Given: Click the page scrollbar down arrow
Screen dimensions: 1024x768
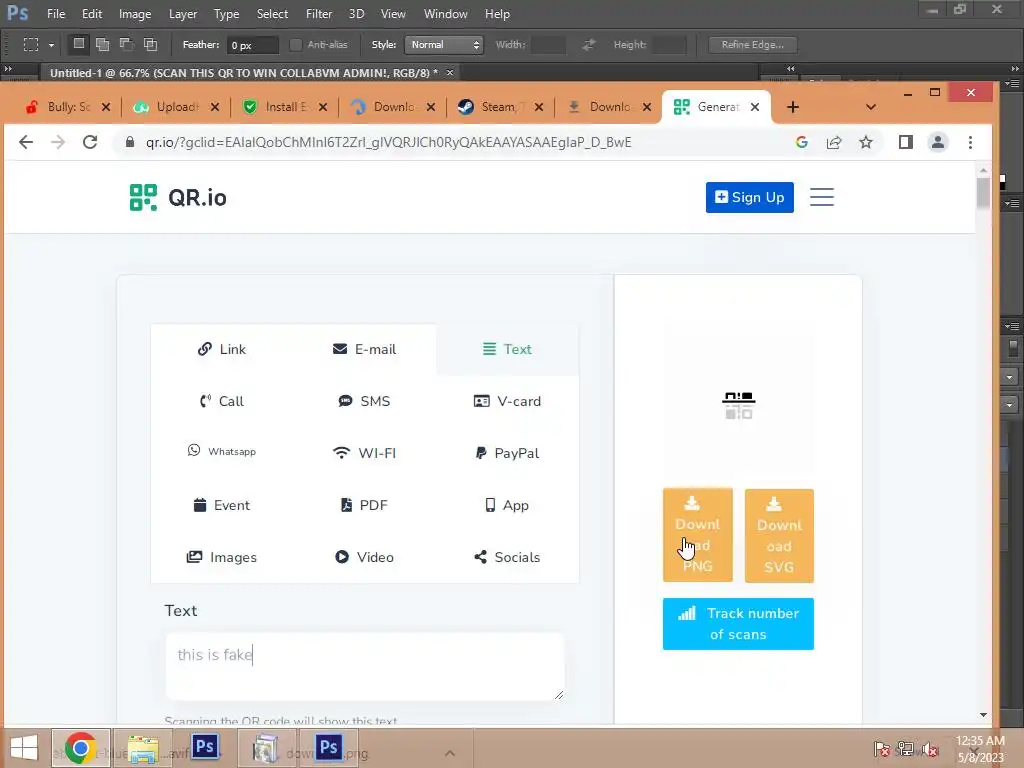Looking at the screenshot, I should coord(984,715).
